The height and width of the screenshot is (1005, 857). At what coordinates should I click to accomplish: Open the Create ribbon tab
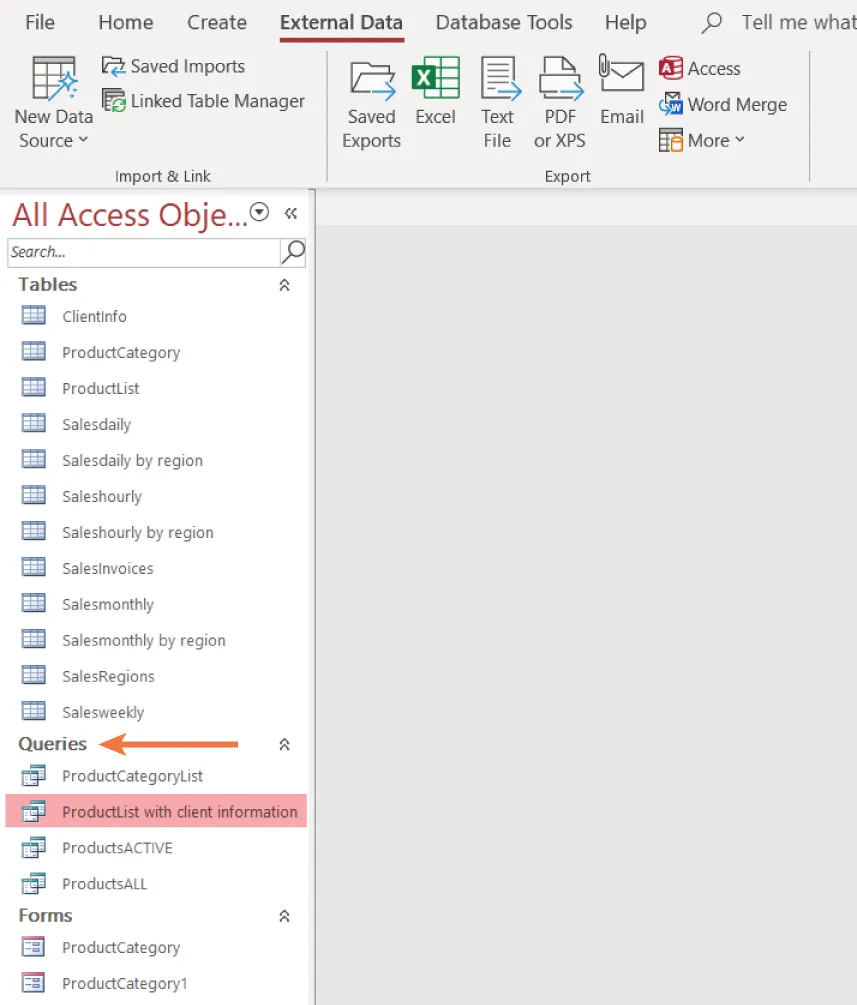(216, 22)
